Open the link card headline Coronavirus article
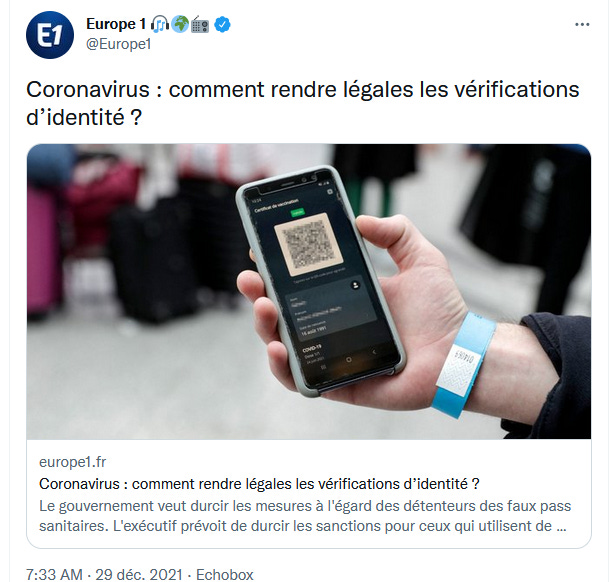 (259, 484)
